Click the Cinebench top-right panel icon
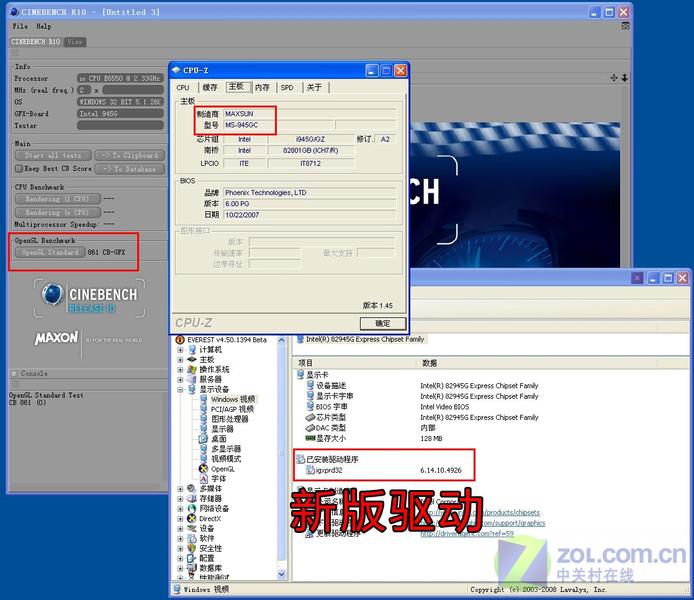 click(x=625, y=26)
